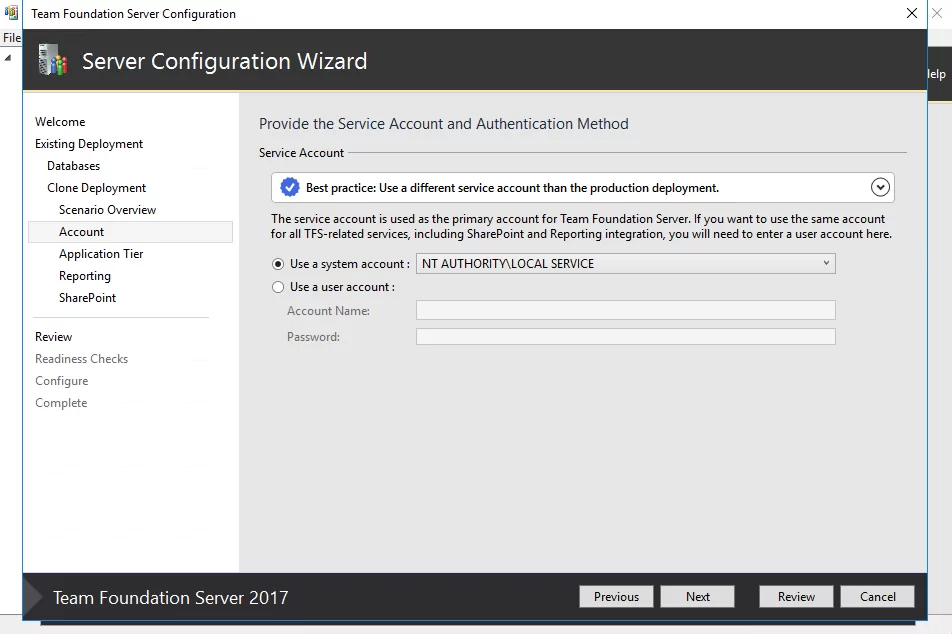Open the Reporting step
The image size is (952, 634).
point(85,276)
